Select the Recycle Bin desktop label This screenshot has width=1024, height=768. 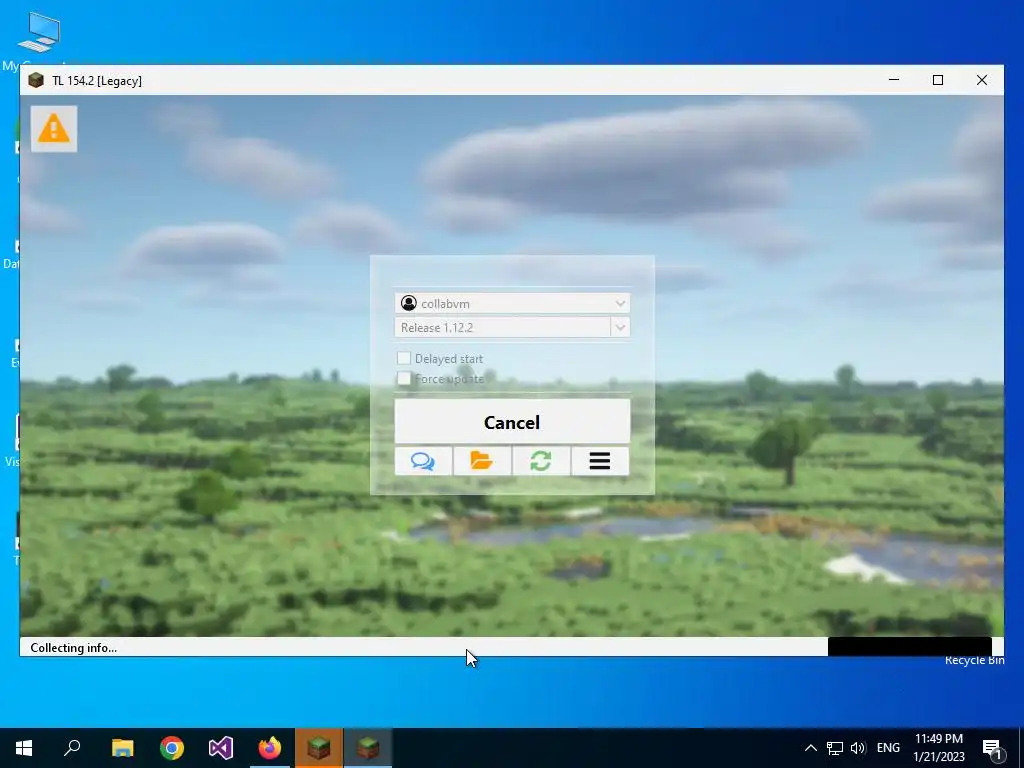coord(974,660)
